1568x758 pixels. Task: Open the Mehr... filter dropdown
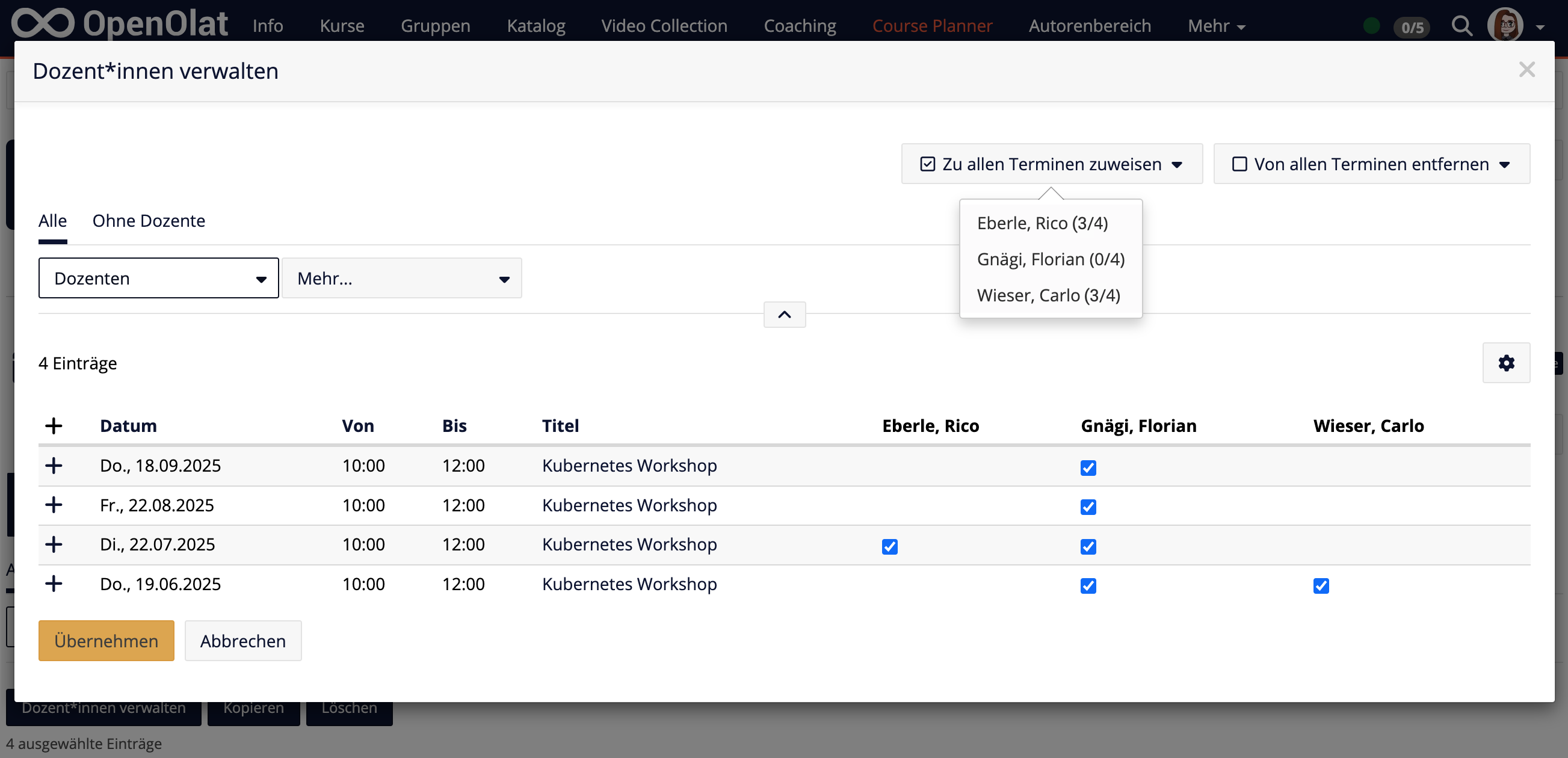click(x=401, y=279)
